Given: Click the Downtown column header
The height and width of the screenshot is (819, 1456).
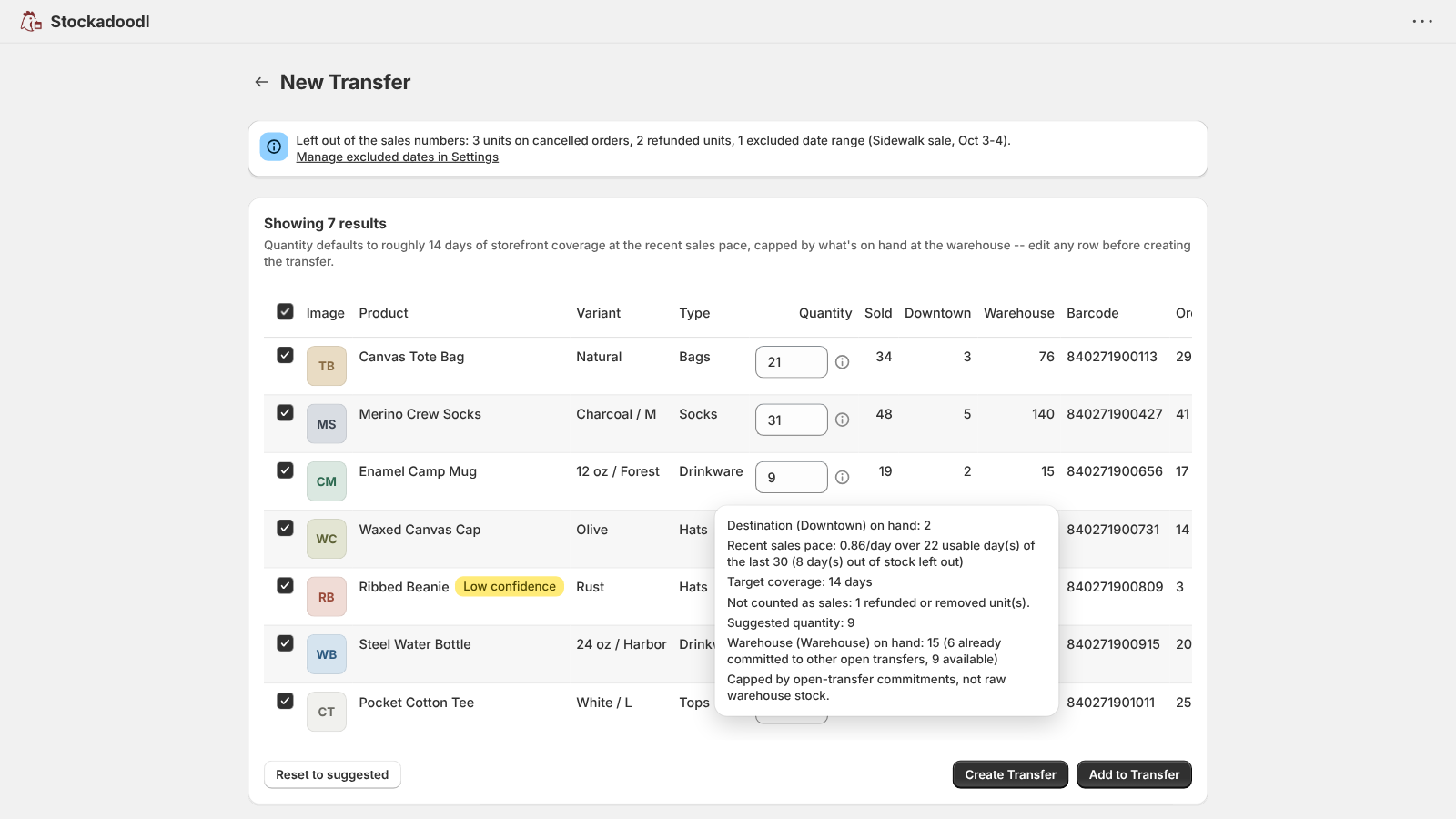Looking at the screenshot, I should point(937,313).
